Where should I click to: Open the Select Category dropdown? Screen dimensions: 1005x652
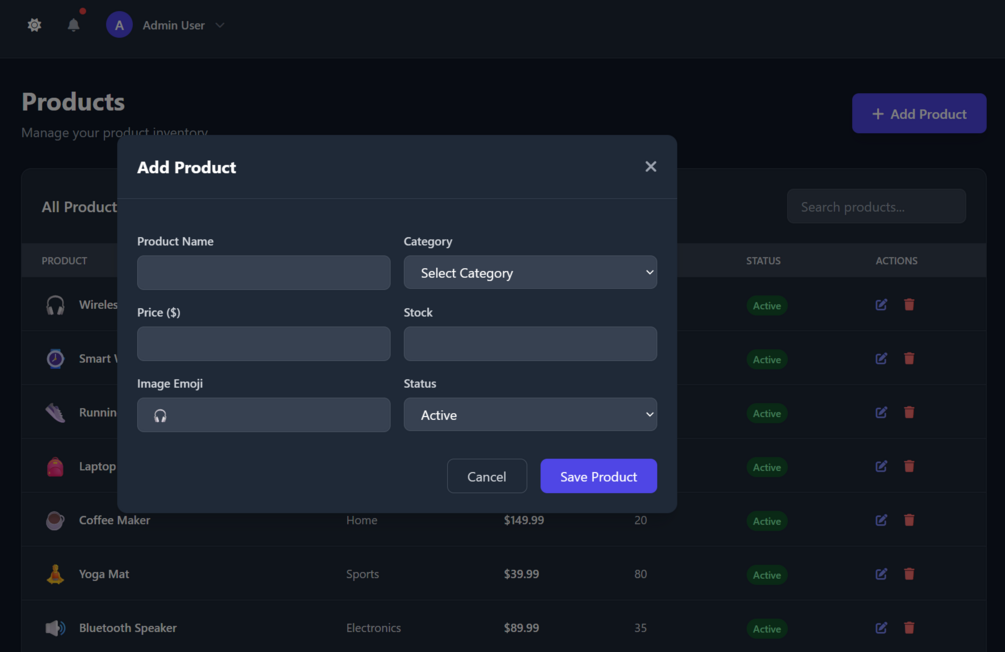[530, 273]
